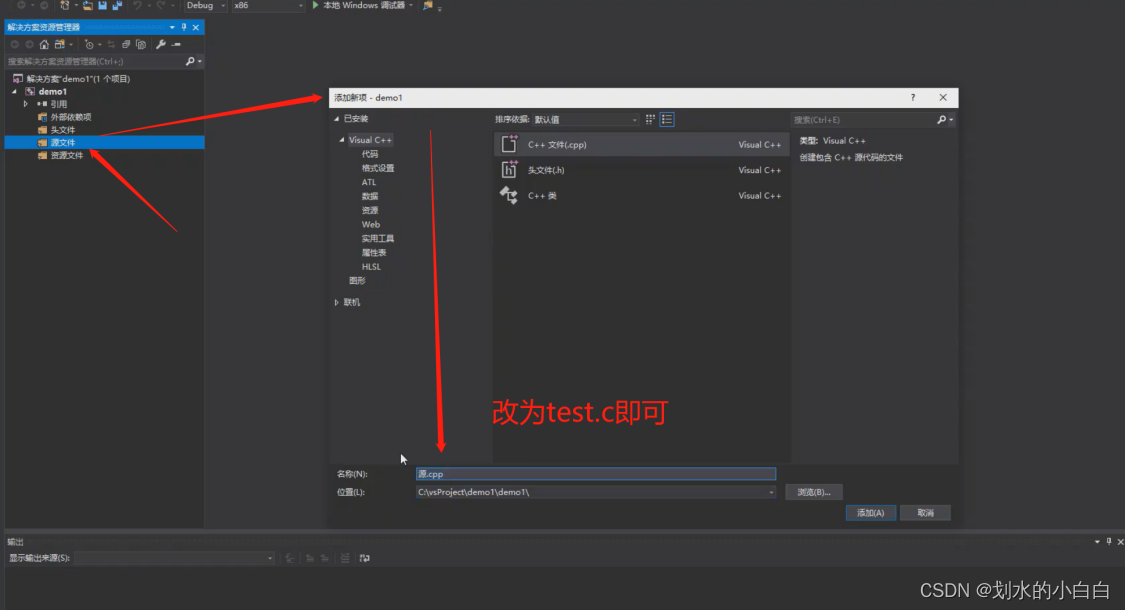Select 数据 category in dialog tree
This screenshot has height=610, width=1125.
coord(369,196)
